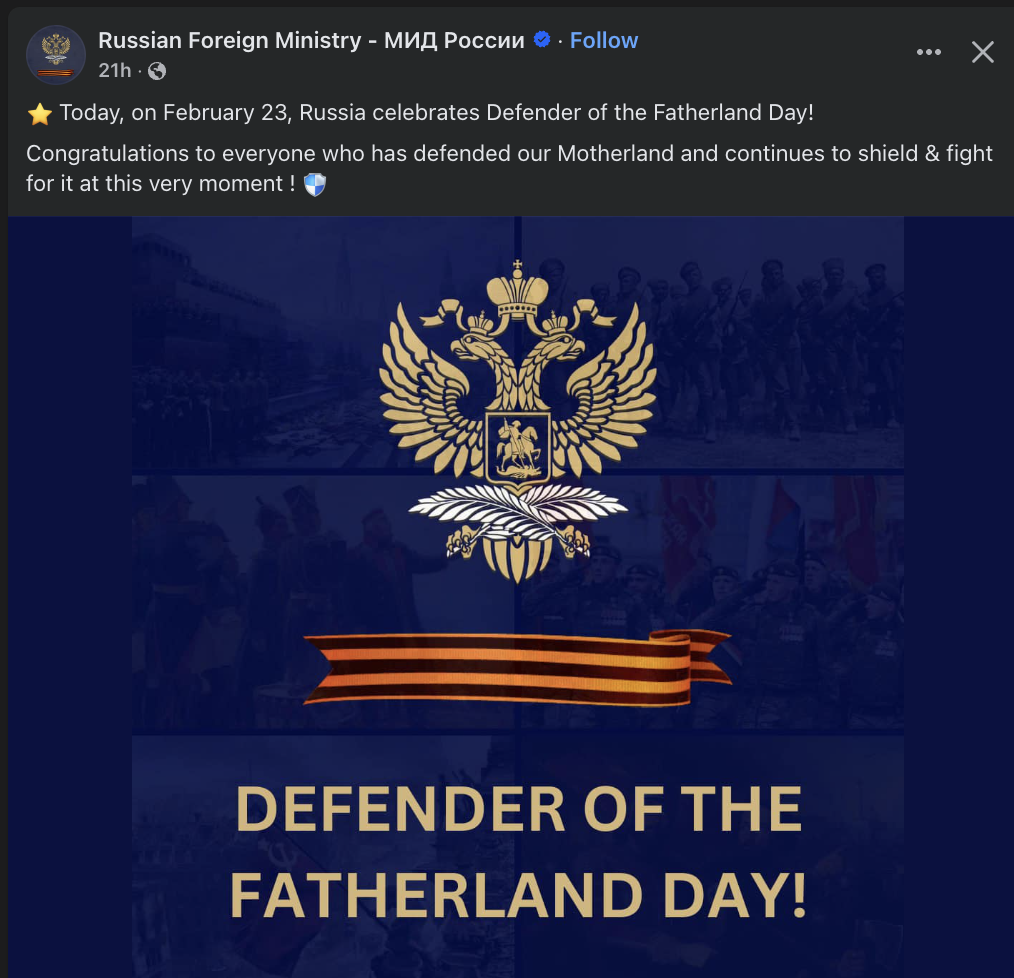Click the globe public audience icon
The width and height of the screenshot is (1014, 978).
156,71
